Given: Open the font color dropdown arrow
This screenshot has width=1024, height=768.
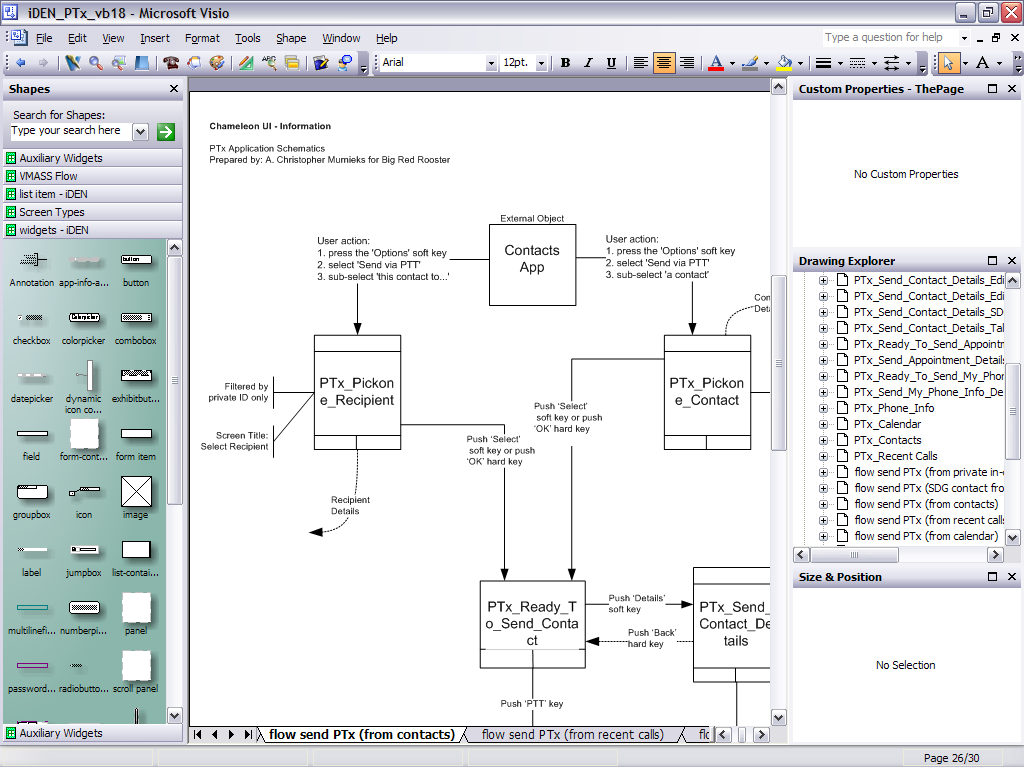Looking at the screenshot, I should coord(732,63).
